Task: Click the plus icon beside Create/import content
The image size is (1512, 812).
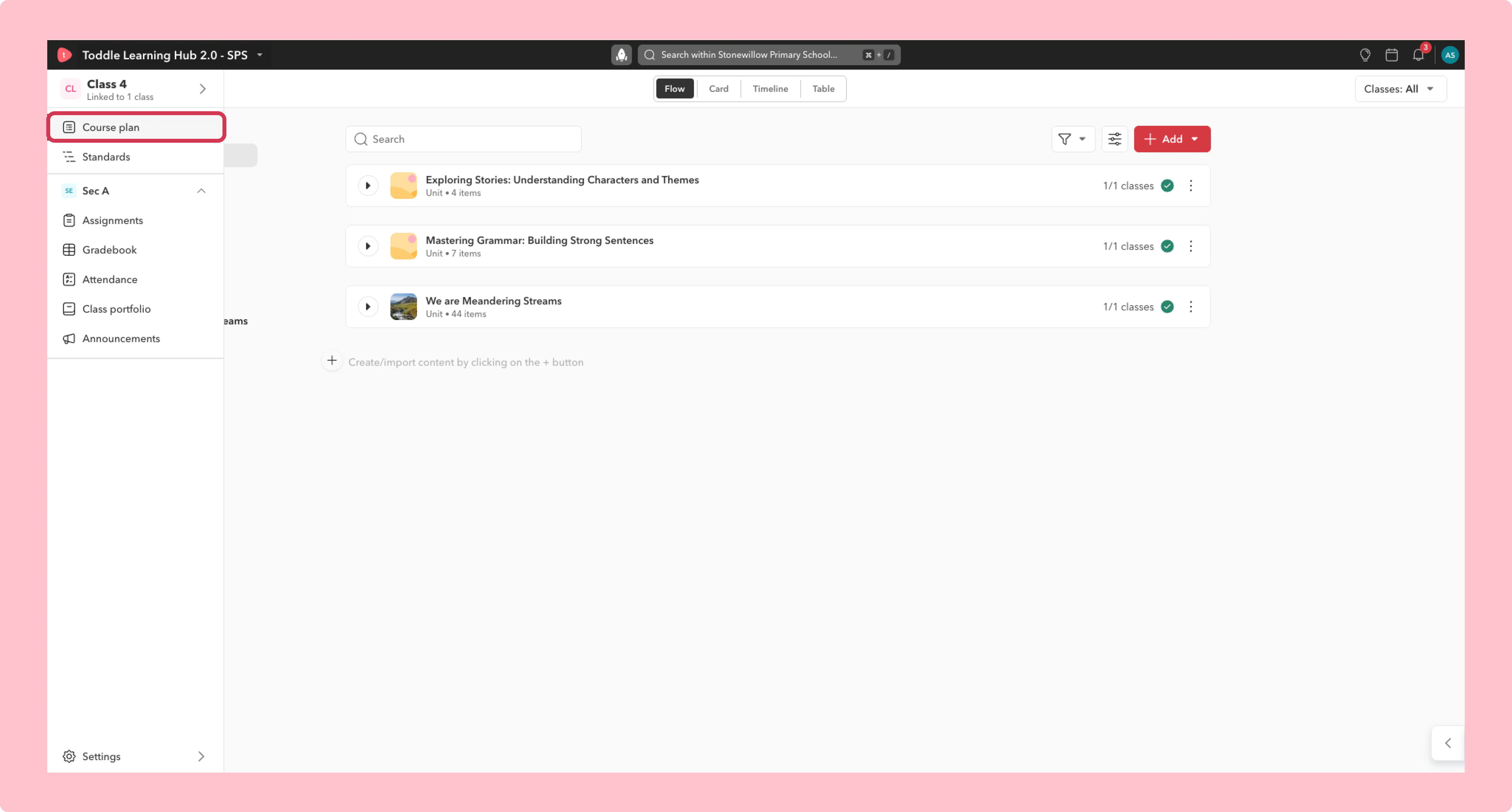Action: click(332, 361)
